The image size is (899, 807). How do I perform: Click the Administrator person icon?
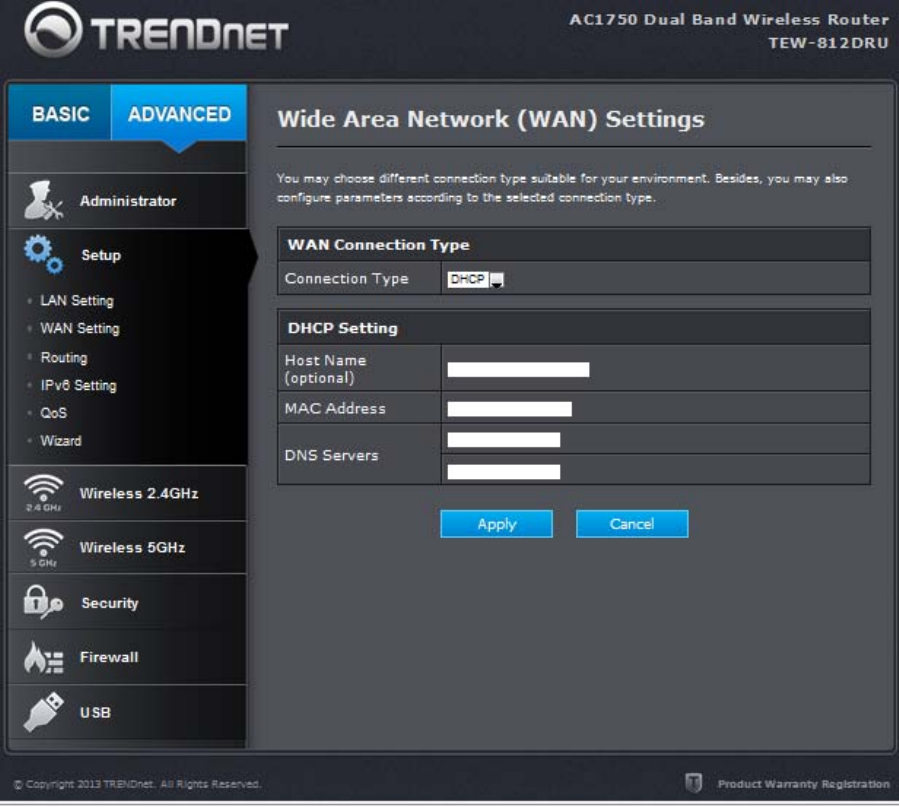44,200
